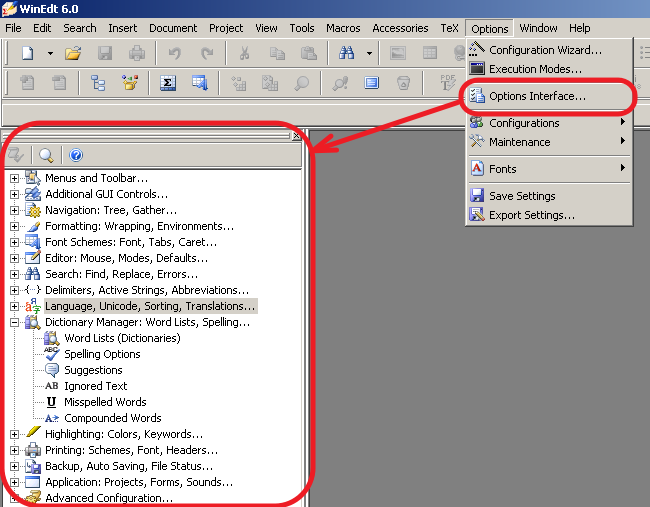650x507 pixels.
Task: Select Spelling Options tree item
Action: (x=102, y=354)
